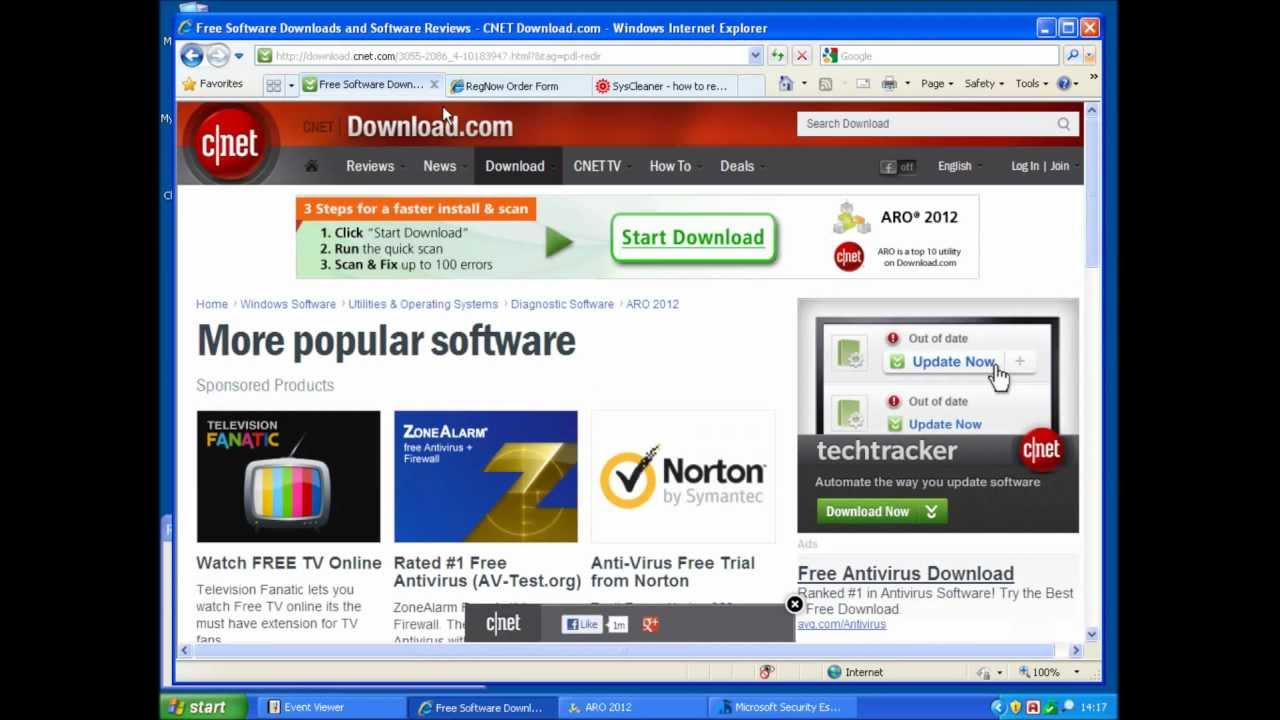
Task: Click the techtracker Download Now button
Action: coord(881,511)
